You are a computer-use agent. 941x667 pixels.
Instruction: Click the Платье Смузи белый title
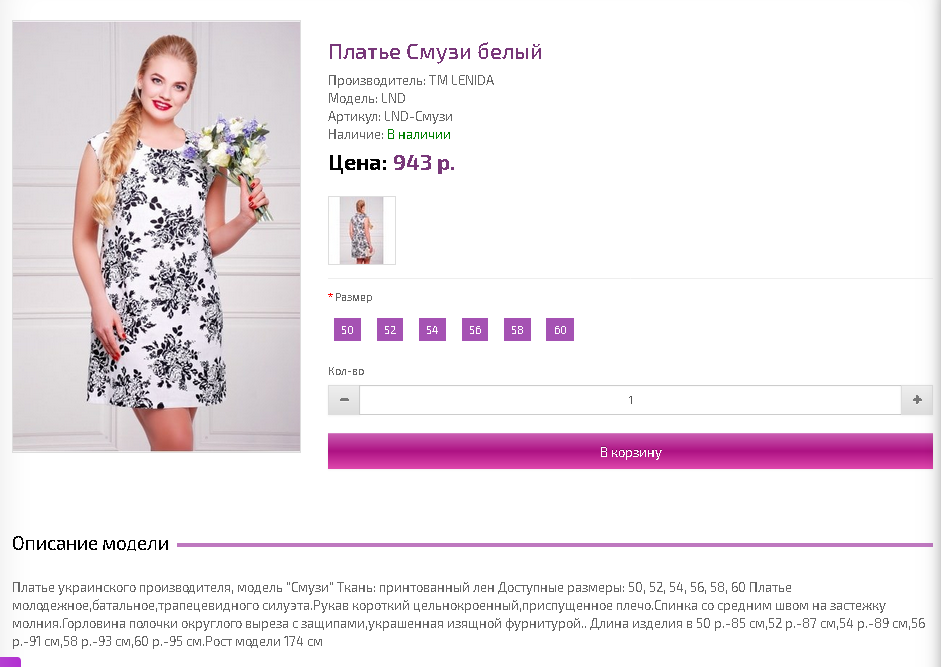[x=435, y=52]
